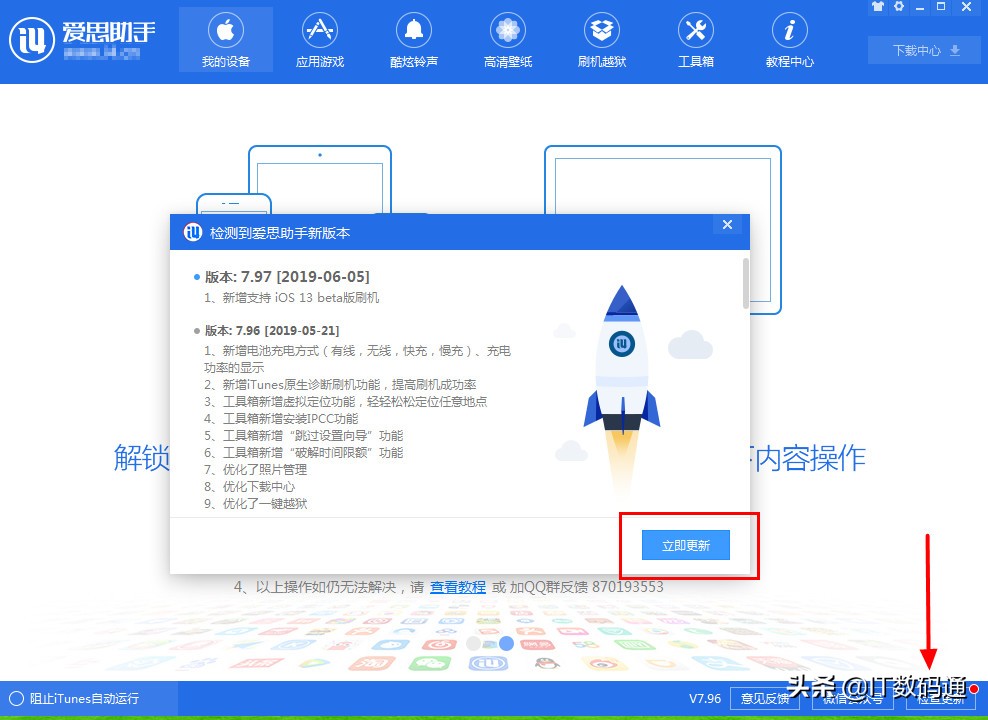Click the line 优化了一键越狱
The width and height of the screenshot is (988, 720).
pos(256,503)
